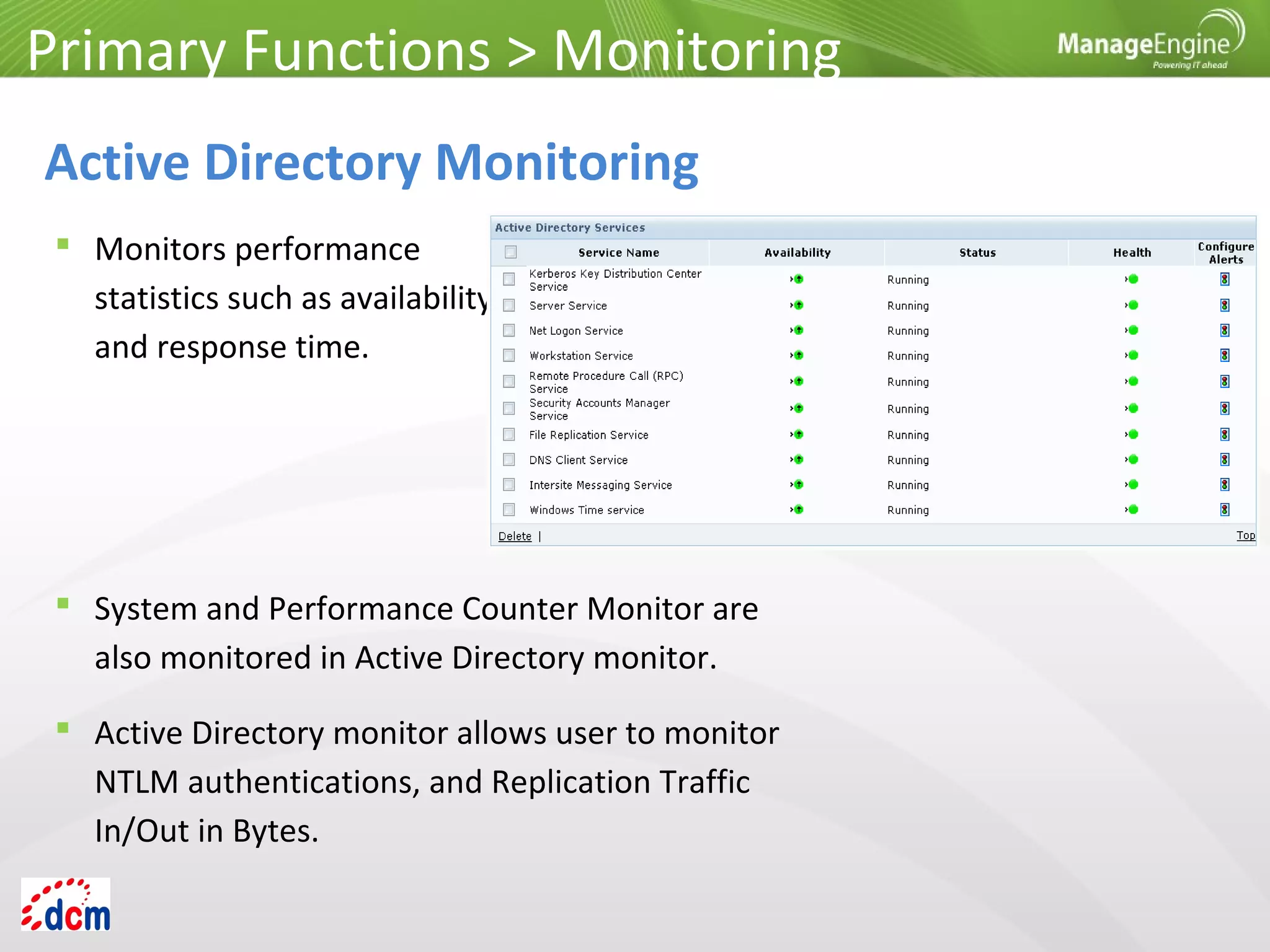The image size is (1270, 952).
Task: Click availability up icon for DNS Client Service
Action: 797,459
